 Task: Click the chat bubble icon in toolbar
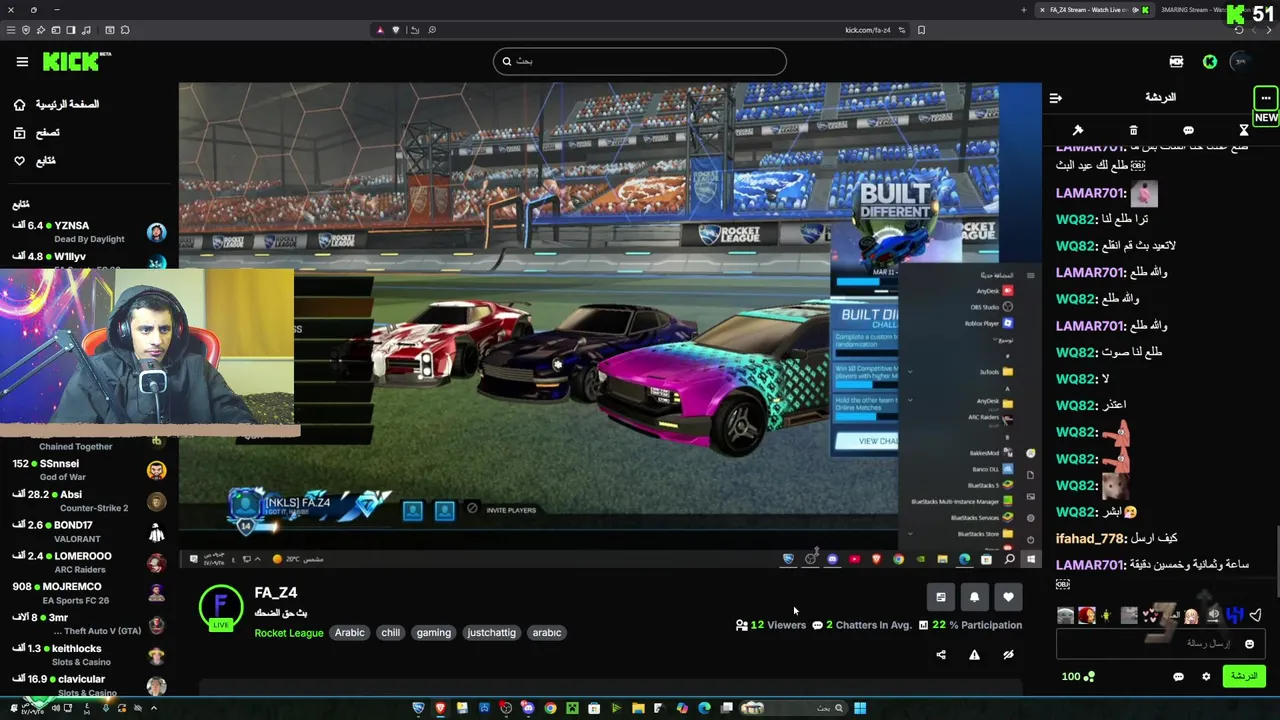point(1188,130)
